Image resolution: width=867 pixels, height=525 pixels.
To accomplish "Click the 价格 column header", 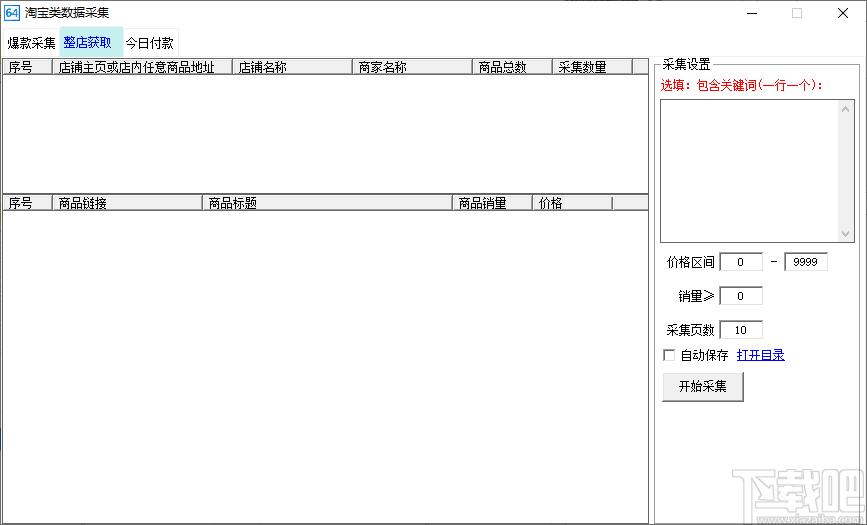I will point(572,203).
